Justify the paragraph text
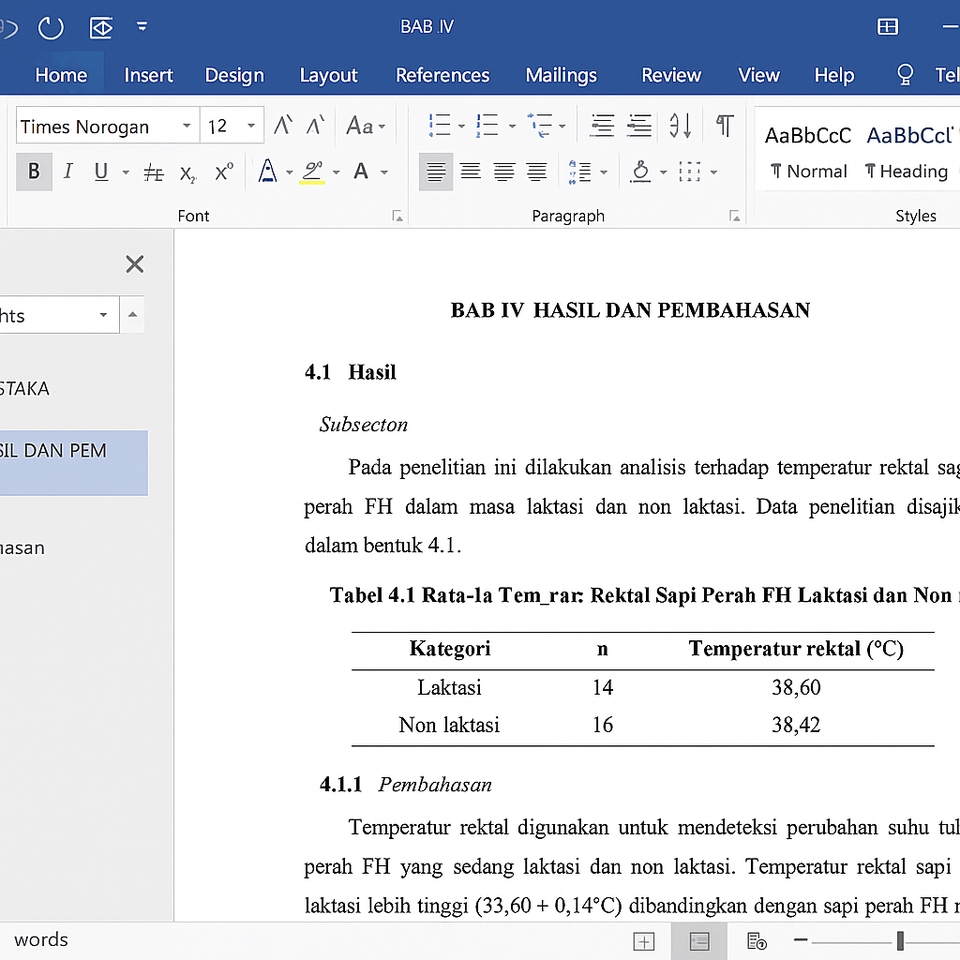This screenshot has height=960, width=960. pyautogui.click(x=537, y=171)
